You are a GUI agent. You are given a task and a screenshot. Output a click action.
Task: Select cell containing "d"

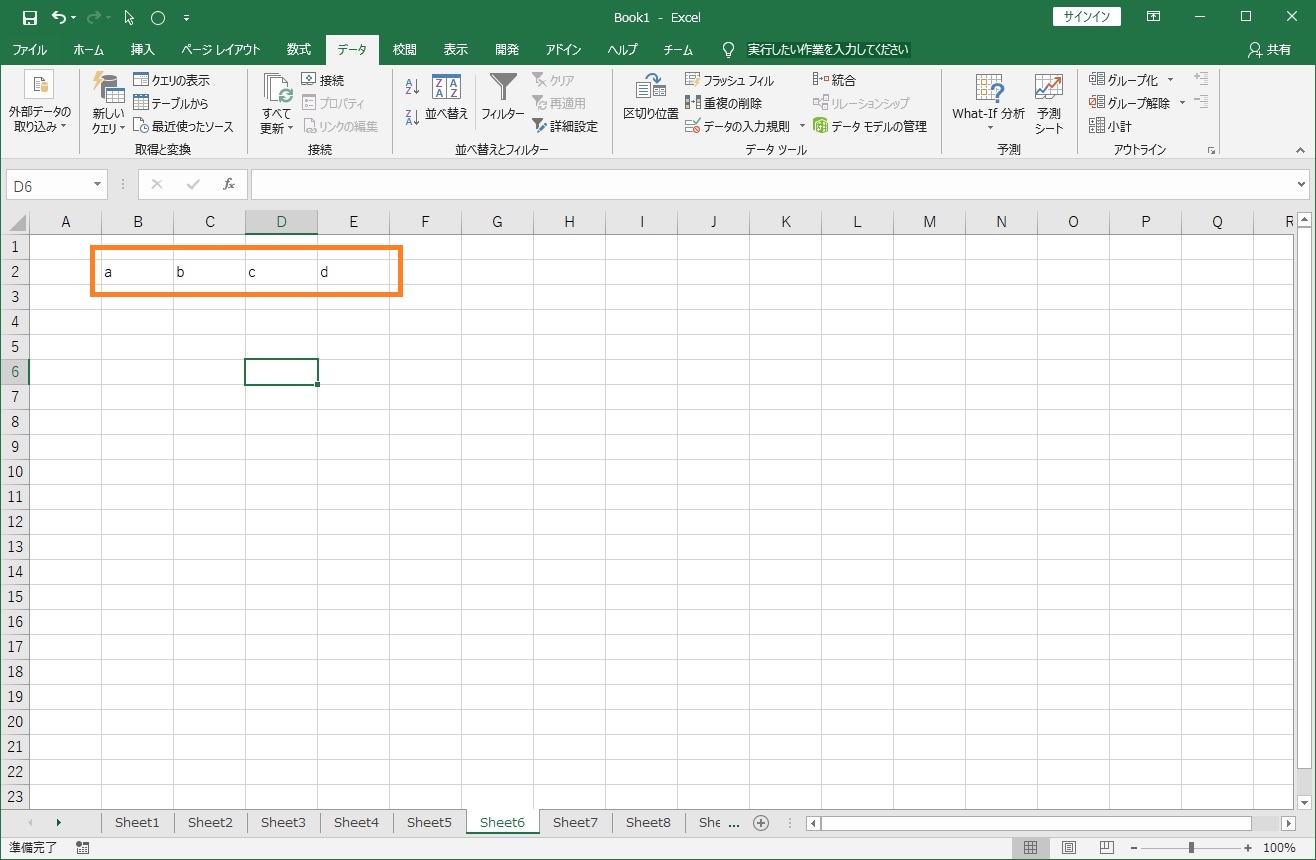pyautogui.click(x=354, y=272)
